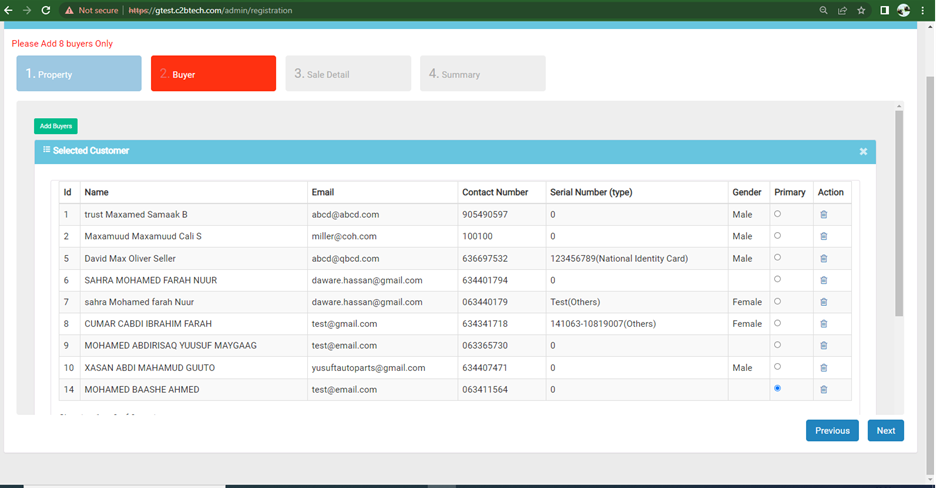The width and height of the screenshot is (940, 488).
Task: Select email yusuftautoparts@gmail.com
Action: tap(368, 367)
